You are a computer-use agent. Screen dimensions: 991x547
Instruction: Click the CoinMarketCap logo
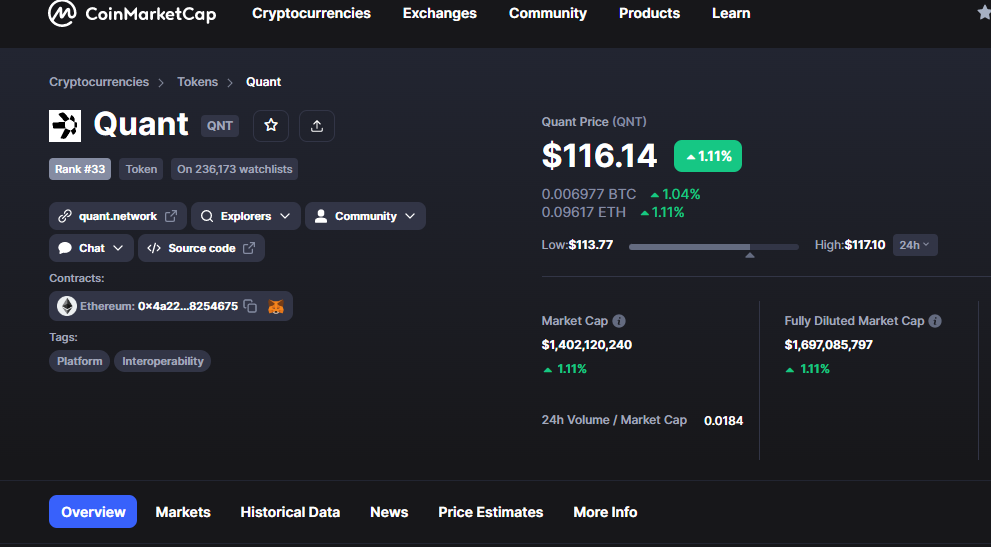(132, 13)
